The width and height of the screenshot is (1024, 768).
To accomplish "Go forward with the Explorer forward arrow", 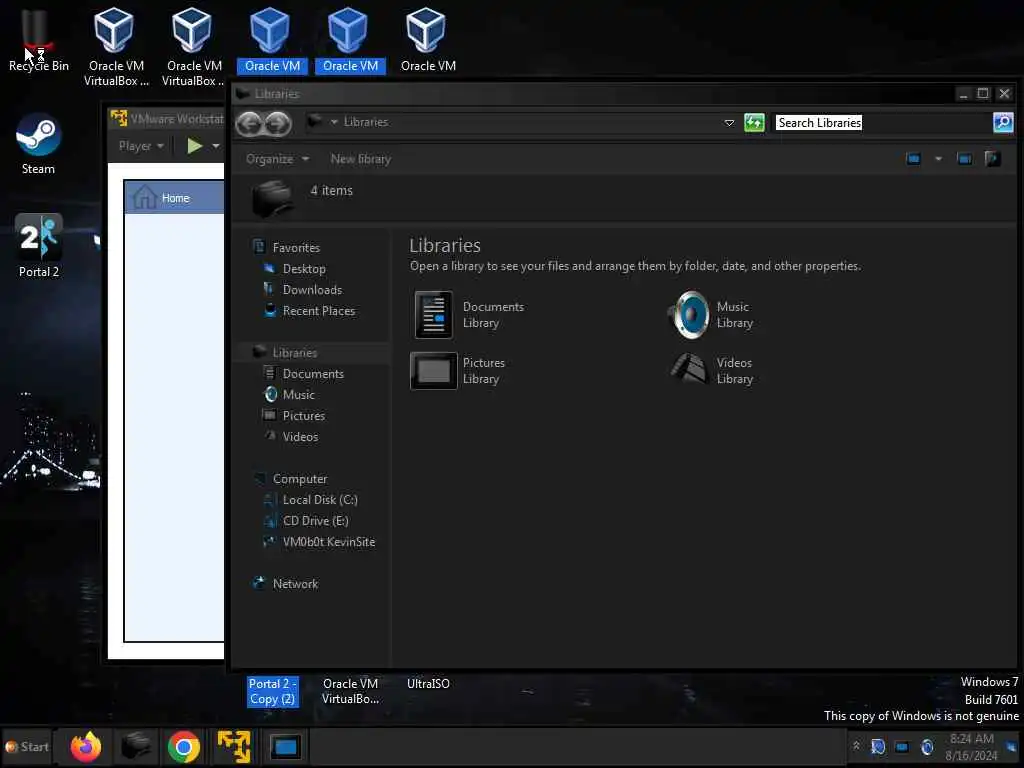I will tap(278, 123).
